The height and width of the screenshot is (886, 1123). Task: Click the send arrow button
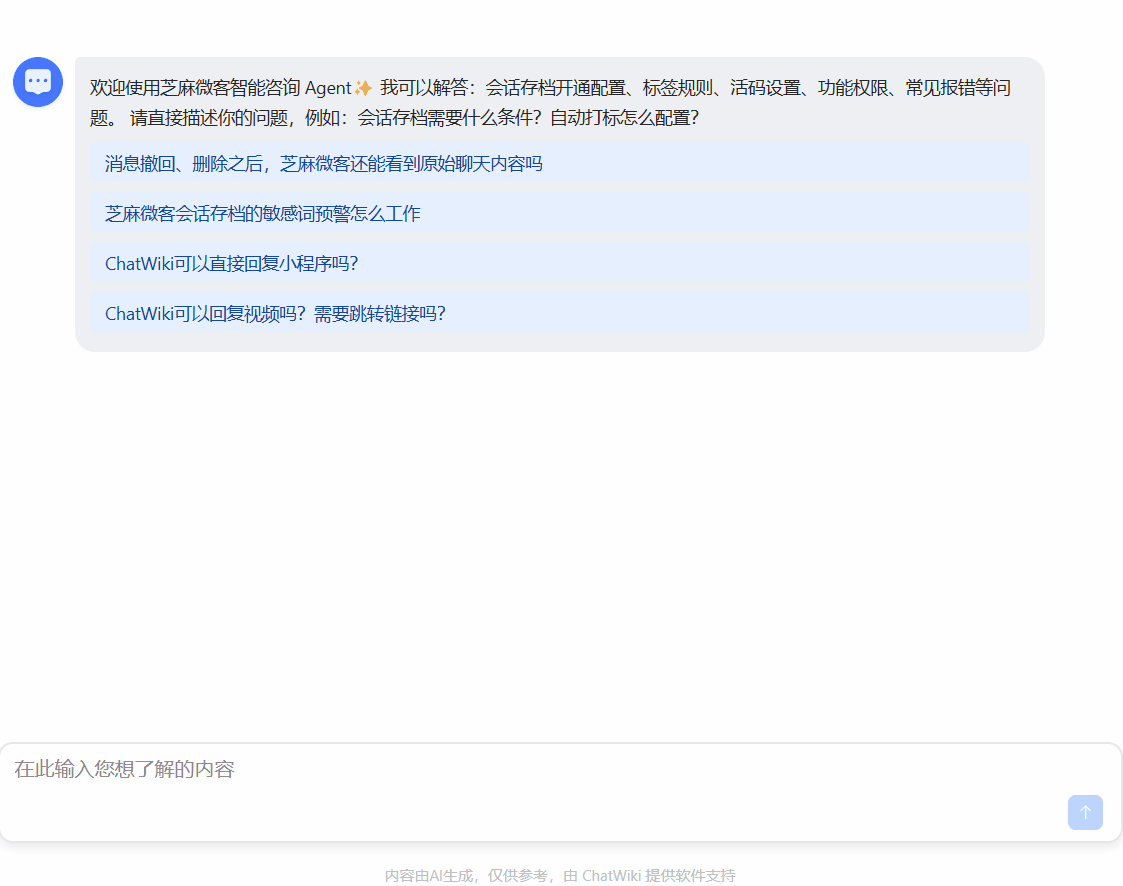pyautogui.click(x=1085, y=812)
